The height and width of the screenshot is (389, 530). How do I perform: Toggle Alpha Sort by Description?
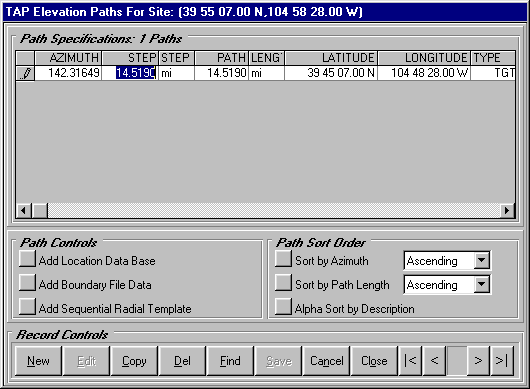coord(283,307)
